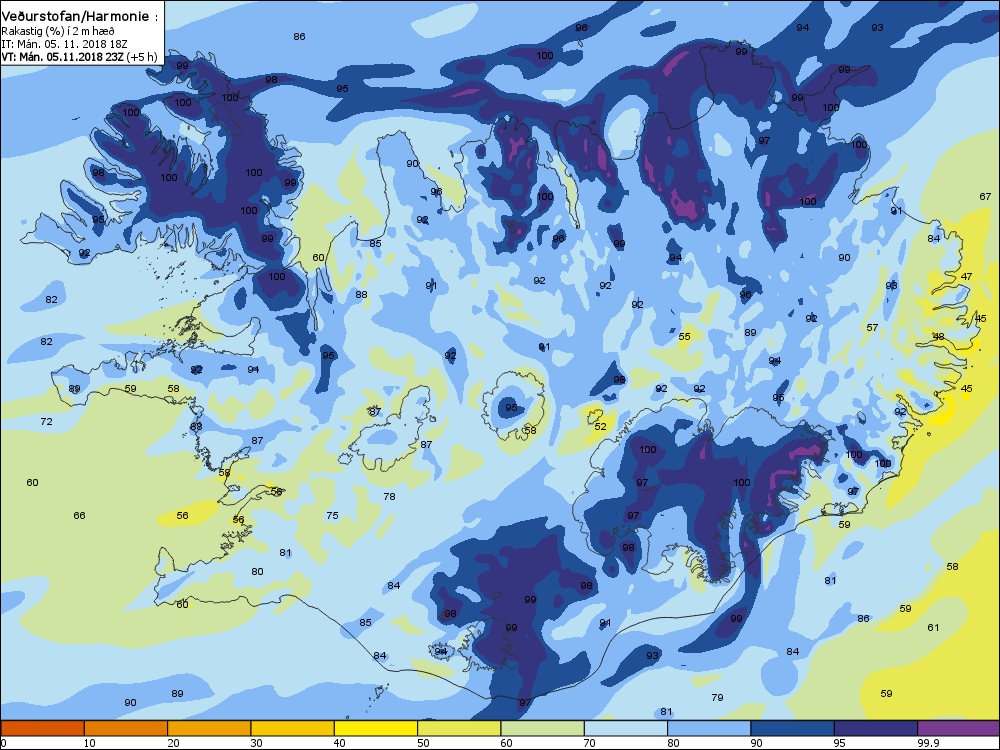Click the humidity value 48 near the east coast
The height and width of the screenshot is (750, 1000).
pos(938,337)
